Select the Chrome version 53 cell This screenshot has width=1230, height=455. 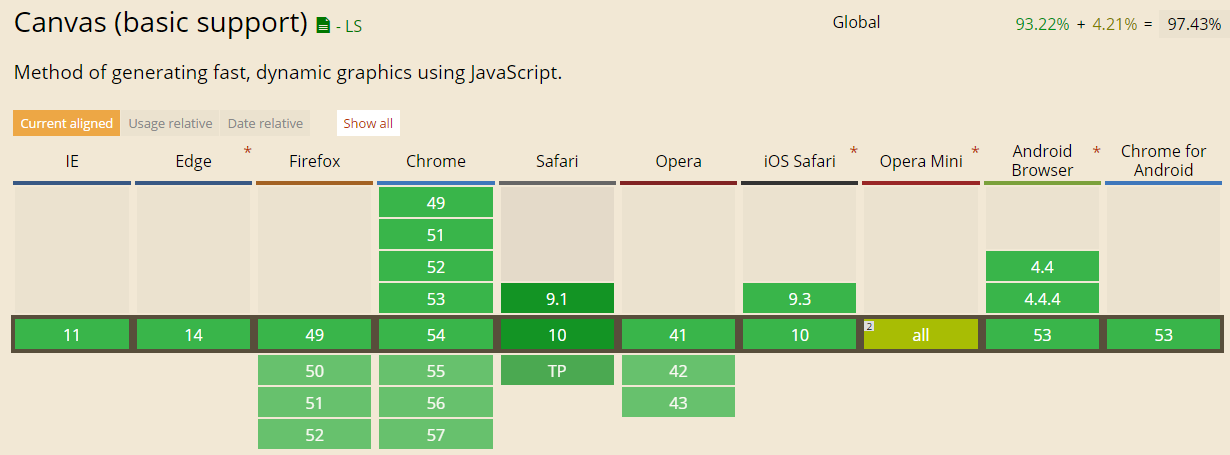click(436, 299)
